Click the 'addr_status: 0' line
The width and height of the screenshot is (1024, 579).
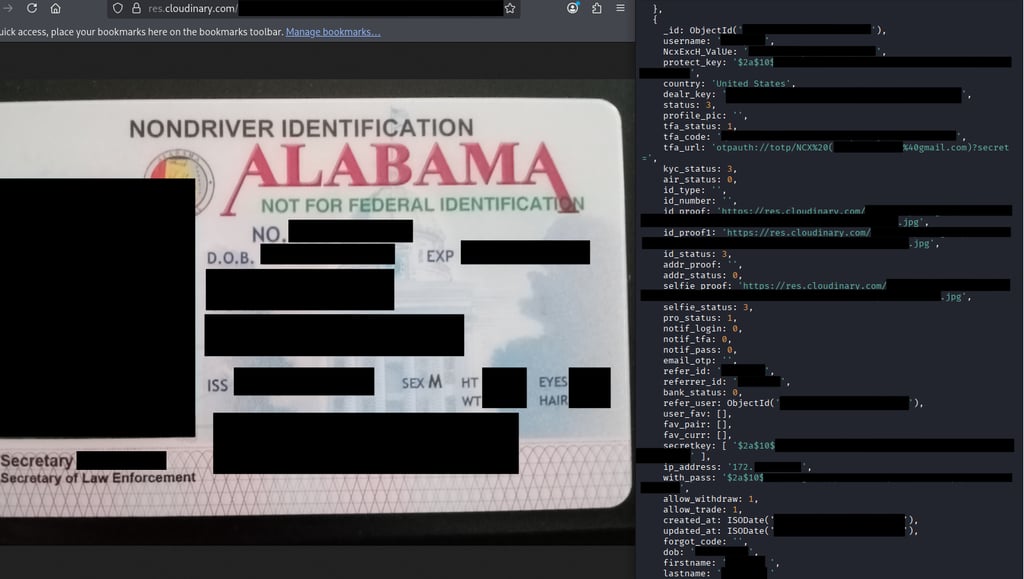[702, 275]
